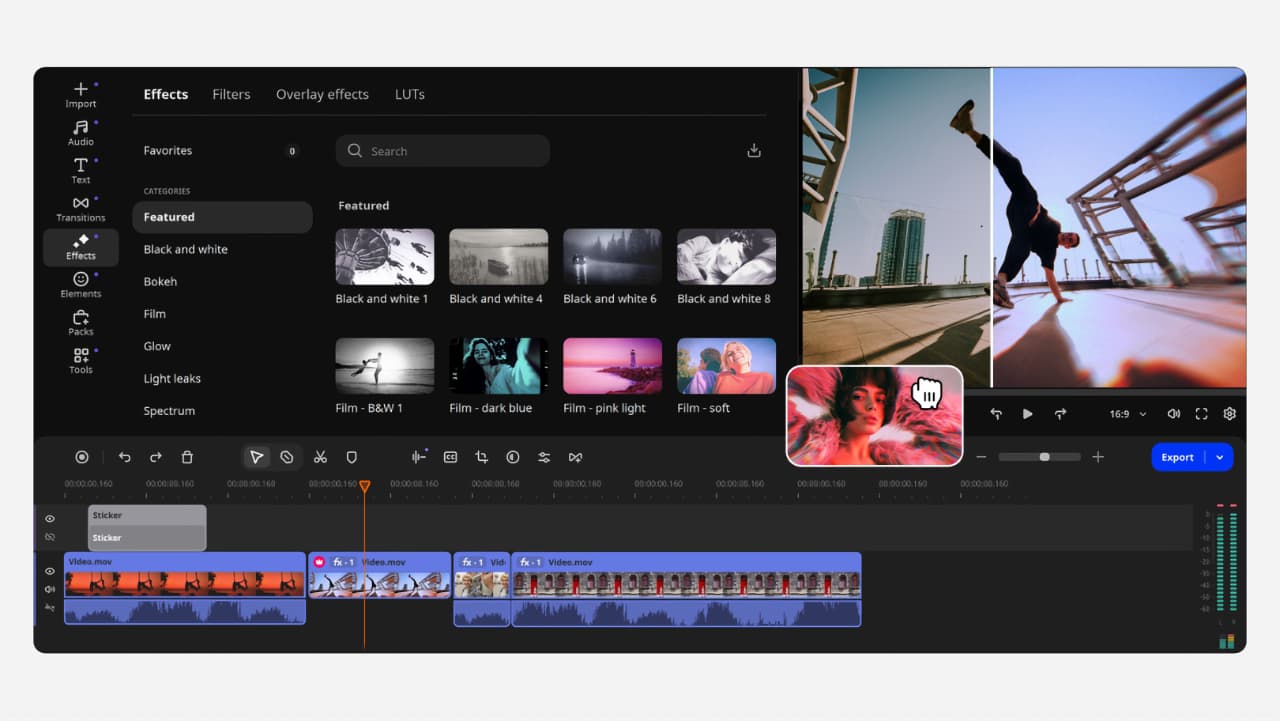Click the Undo icon in the toolbar

pos(125,457)
